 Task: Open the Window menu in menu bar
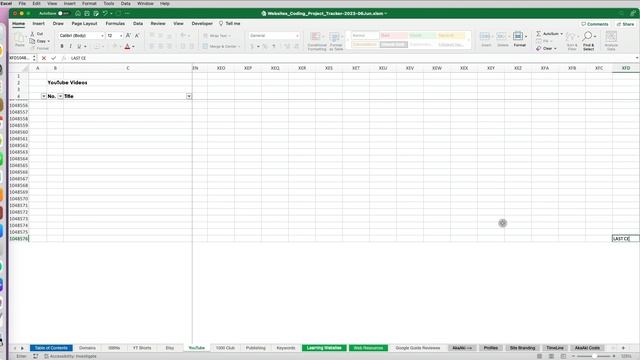coord(145,3)
